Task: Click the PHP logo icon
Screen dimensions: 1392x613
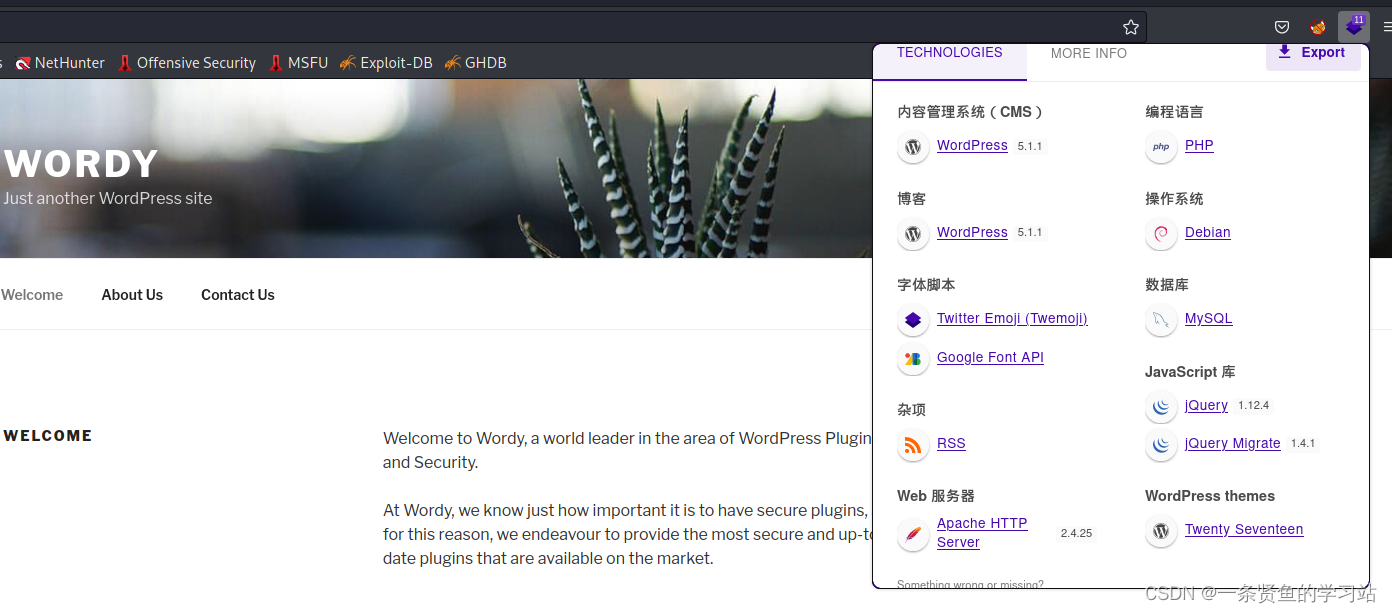Action: tap(1160, 147)
